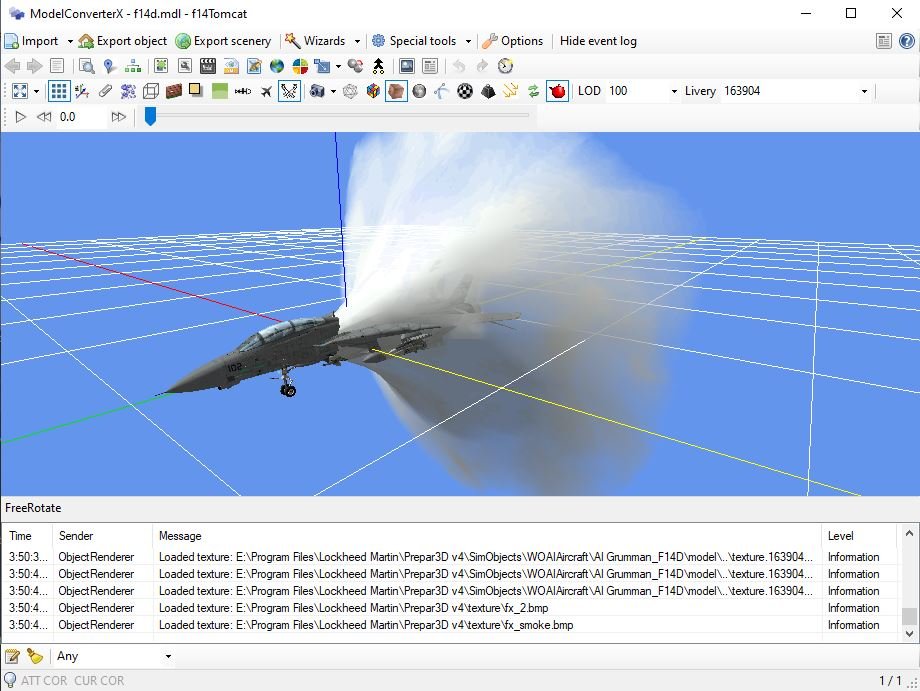
Task: Click the map pin location icon
Action: click(110, 66)
